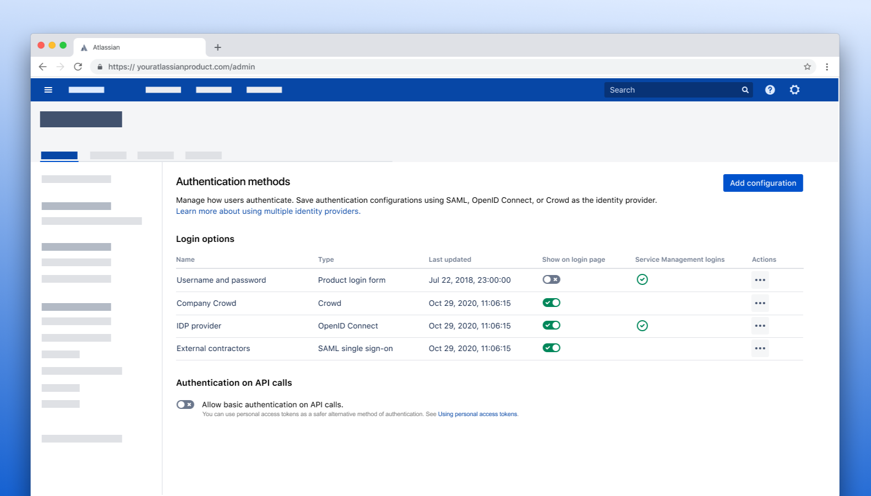Click the search magnifier icon
The height and width of the screenshot is (496, 871).
pos(745,90)
